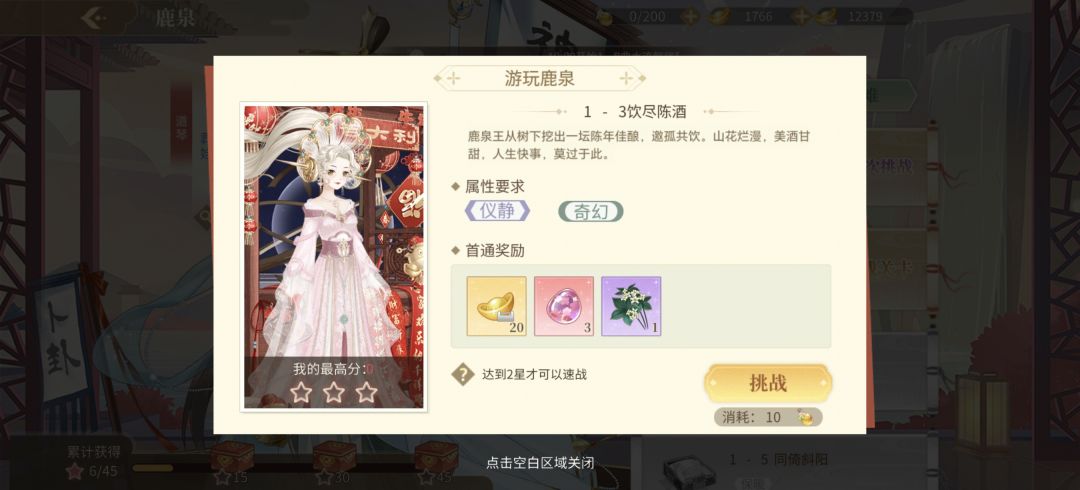Tap the stamina cost icon after 消耗 10
The height and width of the screenshot is (490, 1080).
(x=804, y=417)
